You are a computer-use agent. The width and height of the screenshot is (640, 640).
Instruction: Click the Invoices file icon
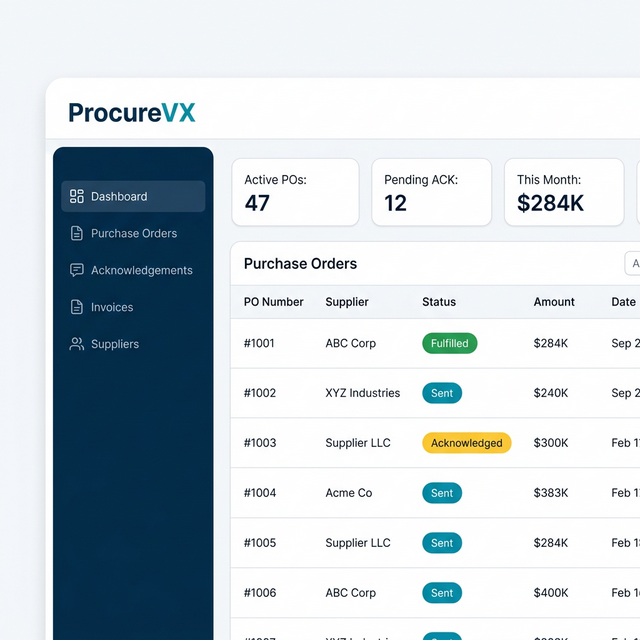click(x=77, y=307)
